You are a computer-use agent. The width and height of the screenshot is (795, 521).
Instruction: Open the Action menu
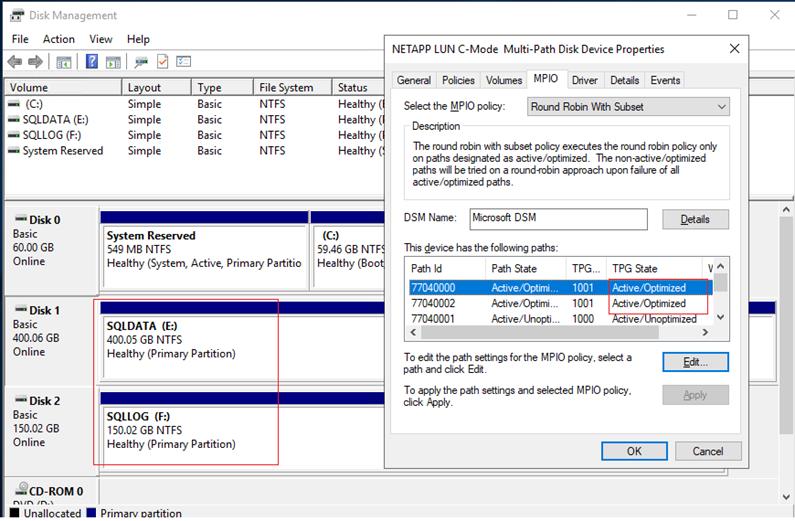59,39
